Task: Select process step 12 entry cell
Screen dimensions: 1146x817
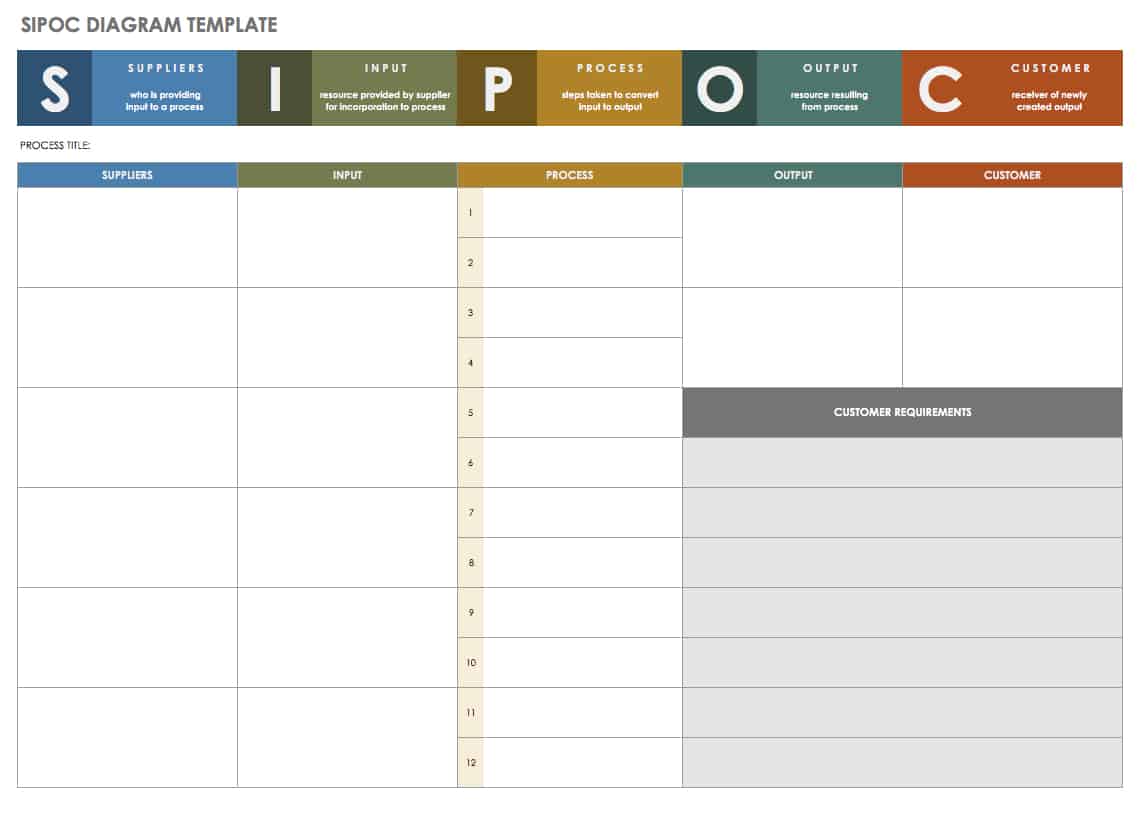Action: click(x=582, y=763)
